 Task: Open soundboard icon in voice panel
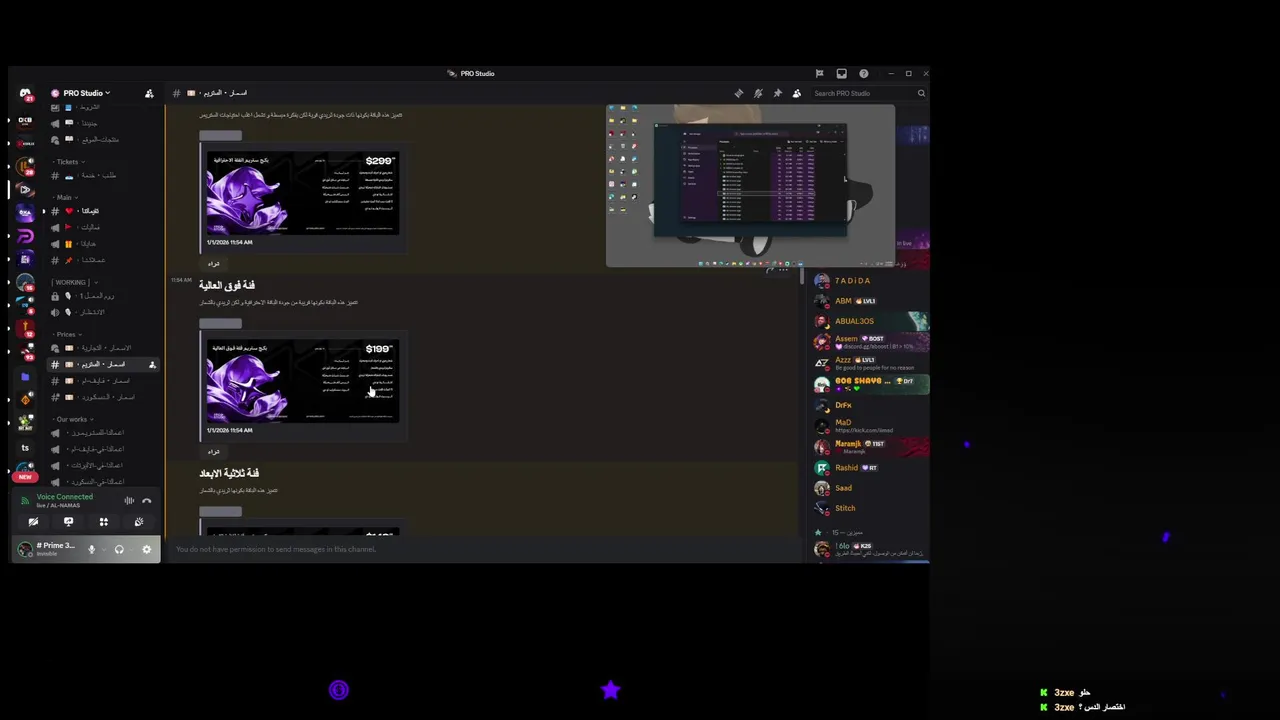[139, 522]
